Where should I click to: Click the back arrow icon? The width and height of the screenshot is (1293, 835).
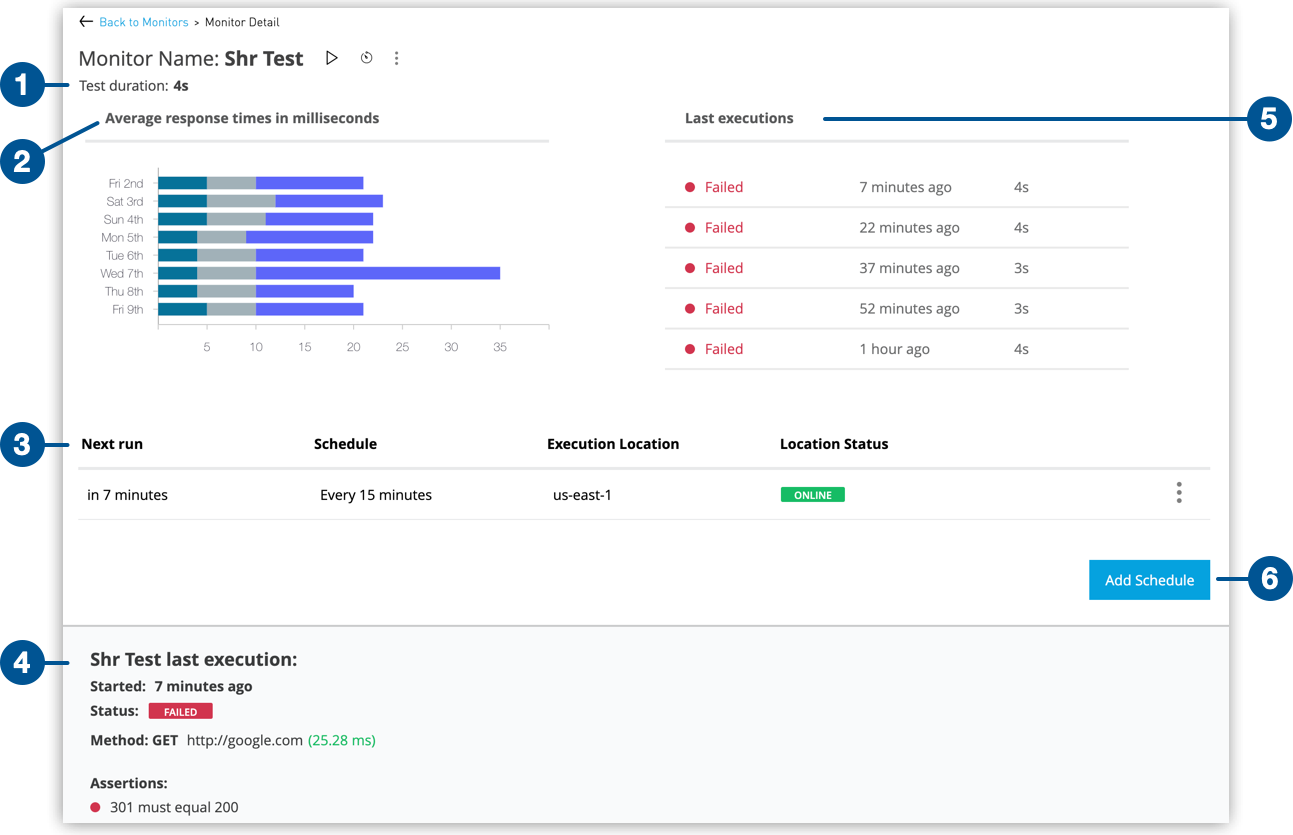pos(86,22)
